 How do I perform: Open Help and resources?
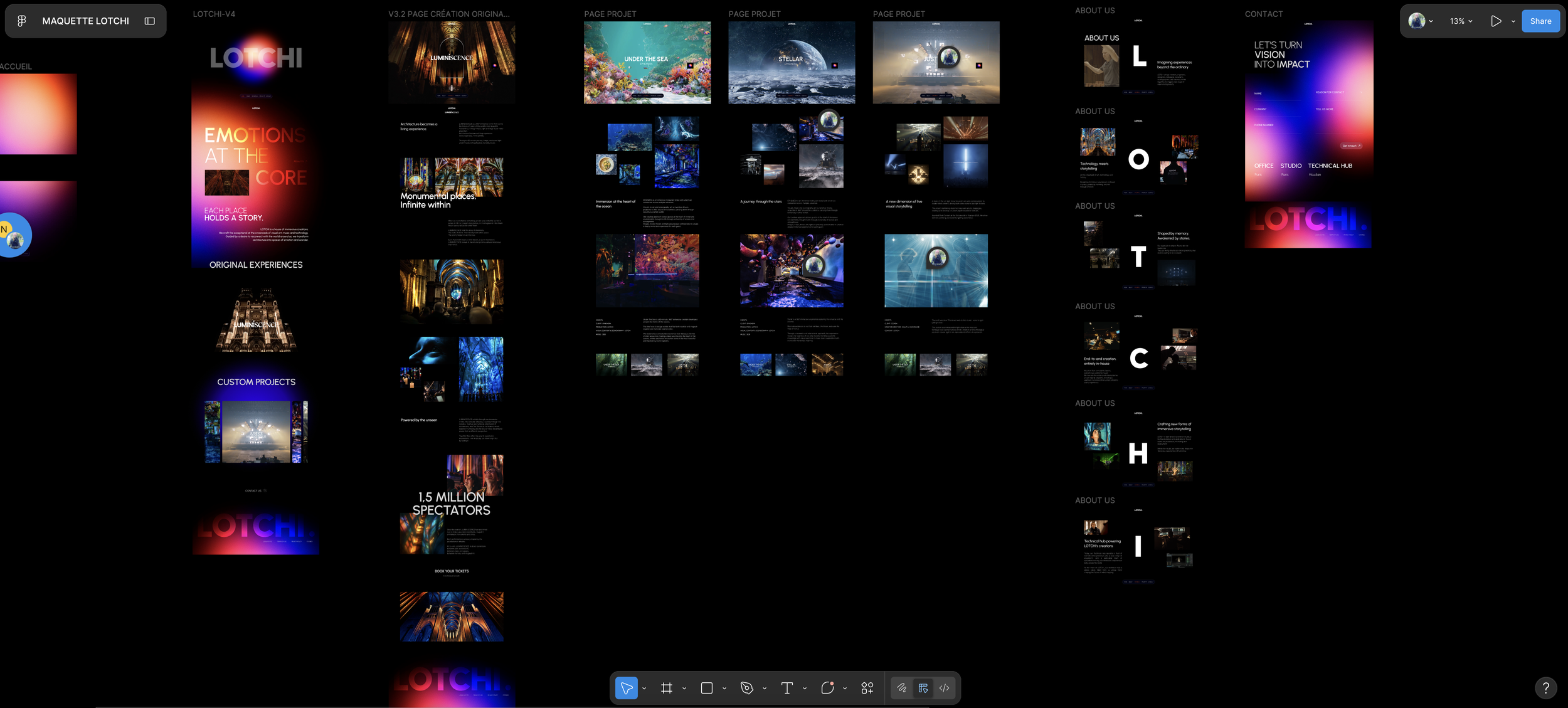(x=1546, y=688)
